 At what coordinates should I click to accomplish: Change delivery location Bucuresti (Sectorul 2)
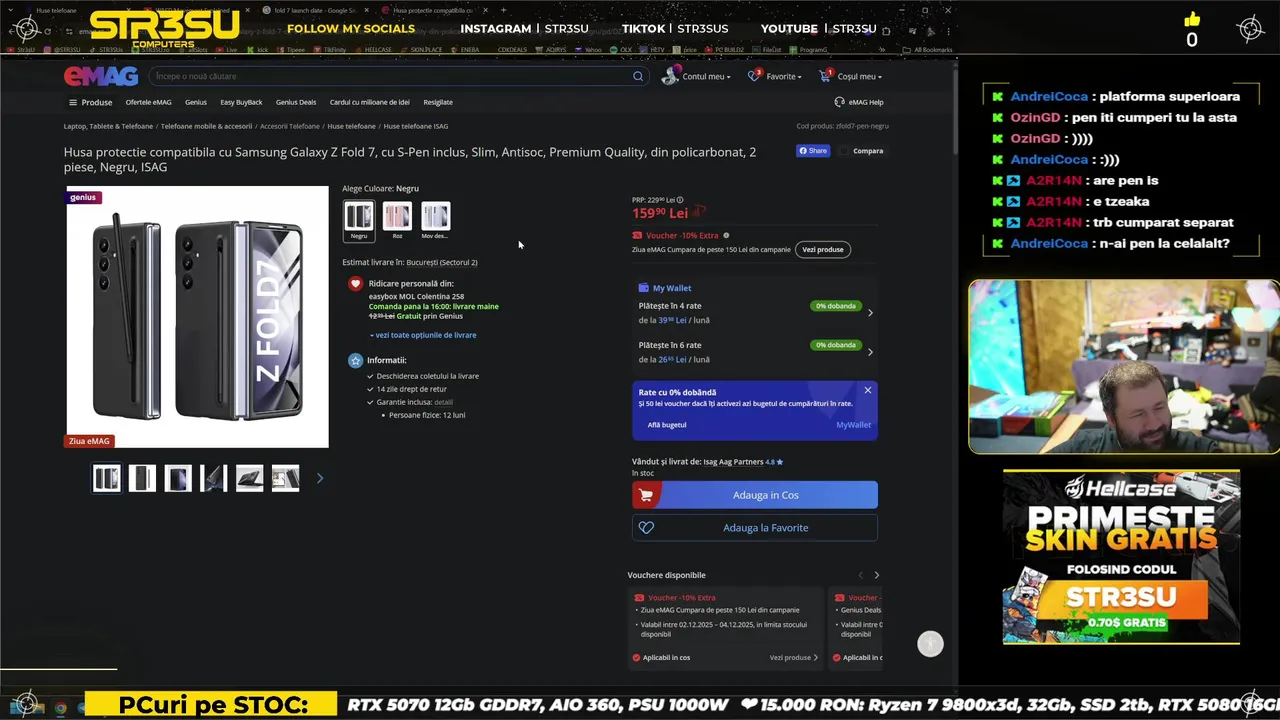[442, 262]
